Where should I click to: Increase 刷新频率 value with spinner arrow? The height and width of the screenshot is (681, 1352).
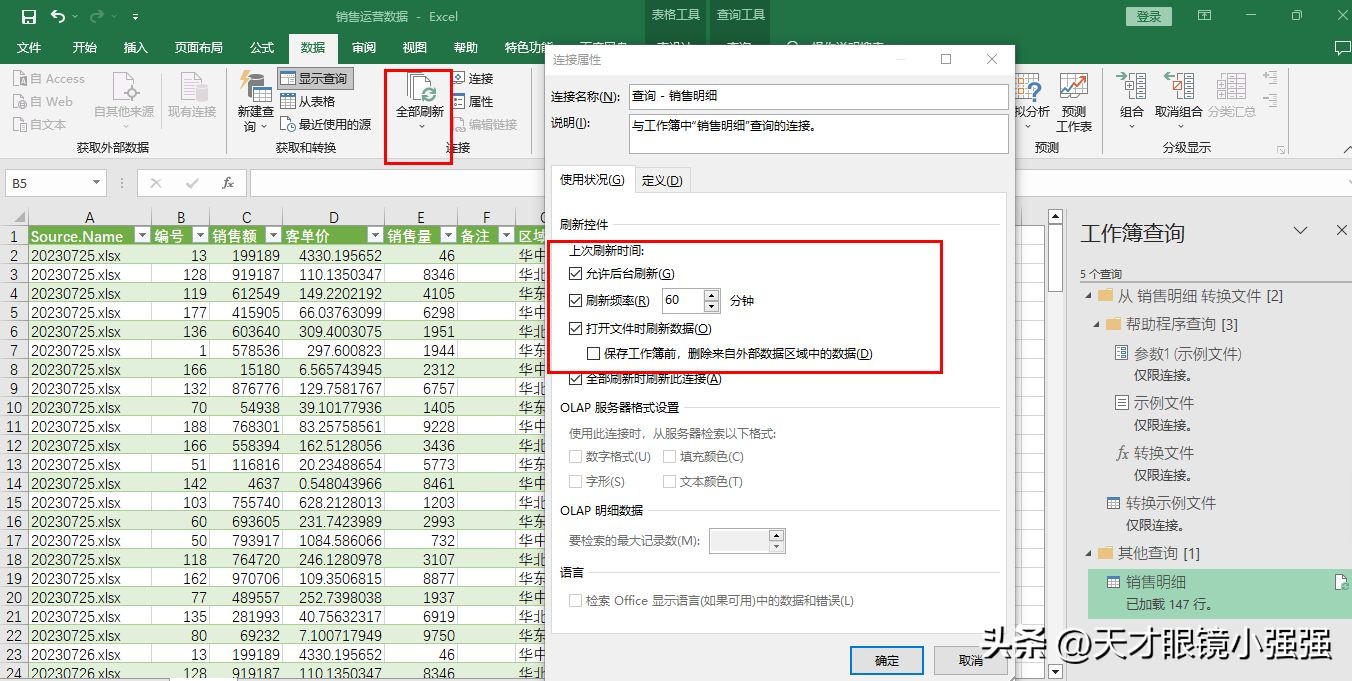(x=711, y=293)
